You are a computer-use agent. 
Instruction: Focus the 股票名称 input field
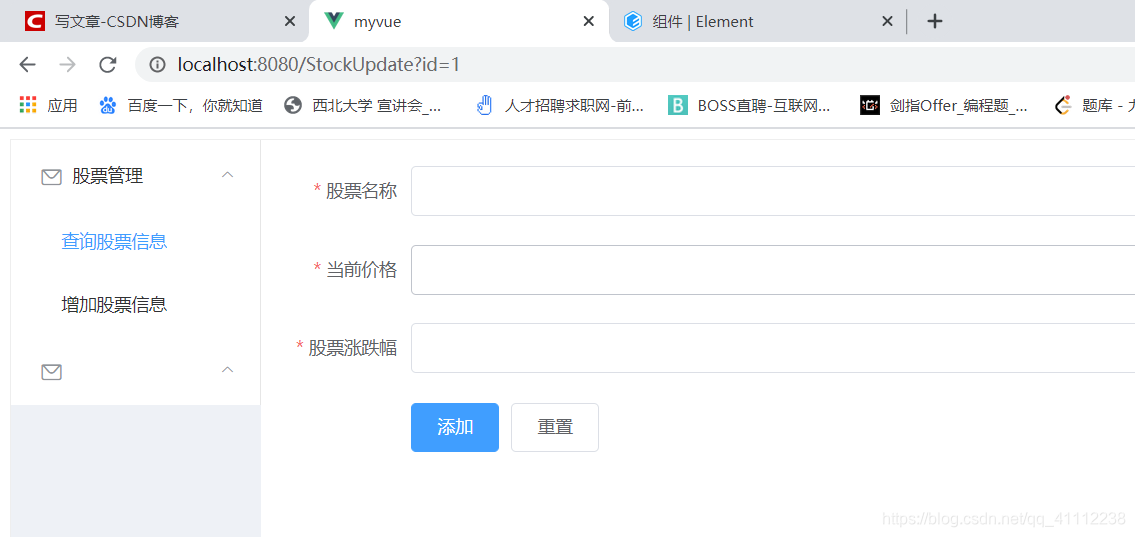pos(773,191)
